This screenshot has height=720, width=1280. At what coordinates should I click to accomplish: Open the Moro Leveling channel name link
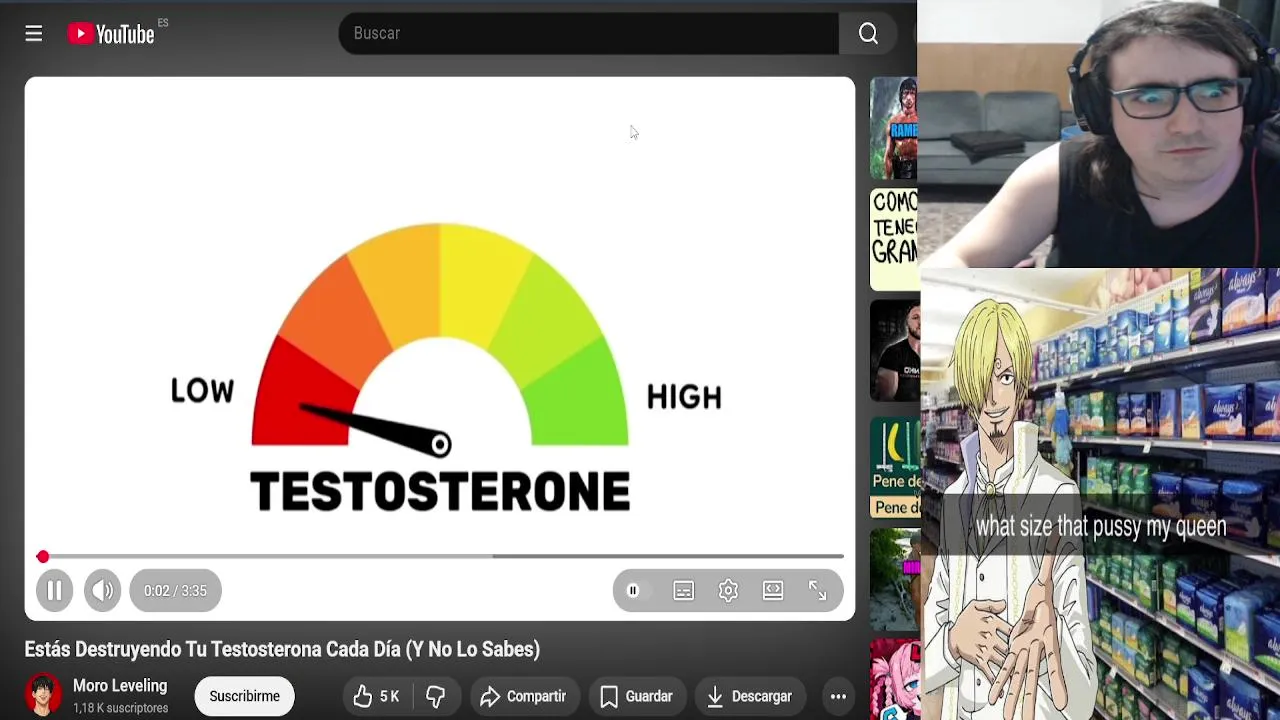tap(120, 686)
